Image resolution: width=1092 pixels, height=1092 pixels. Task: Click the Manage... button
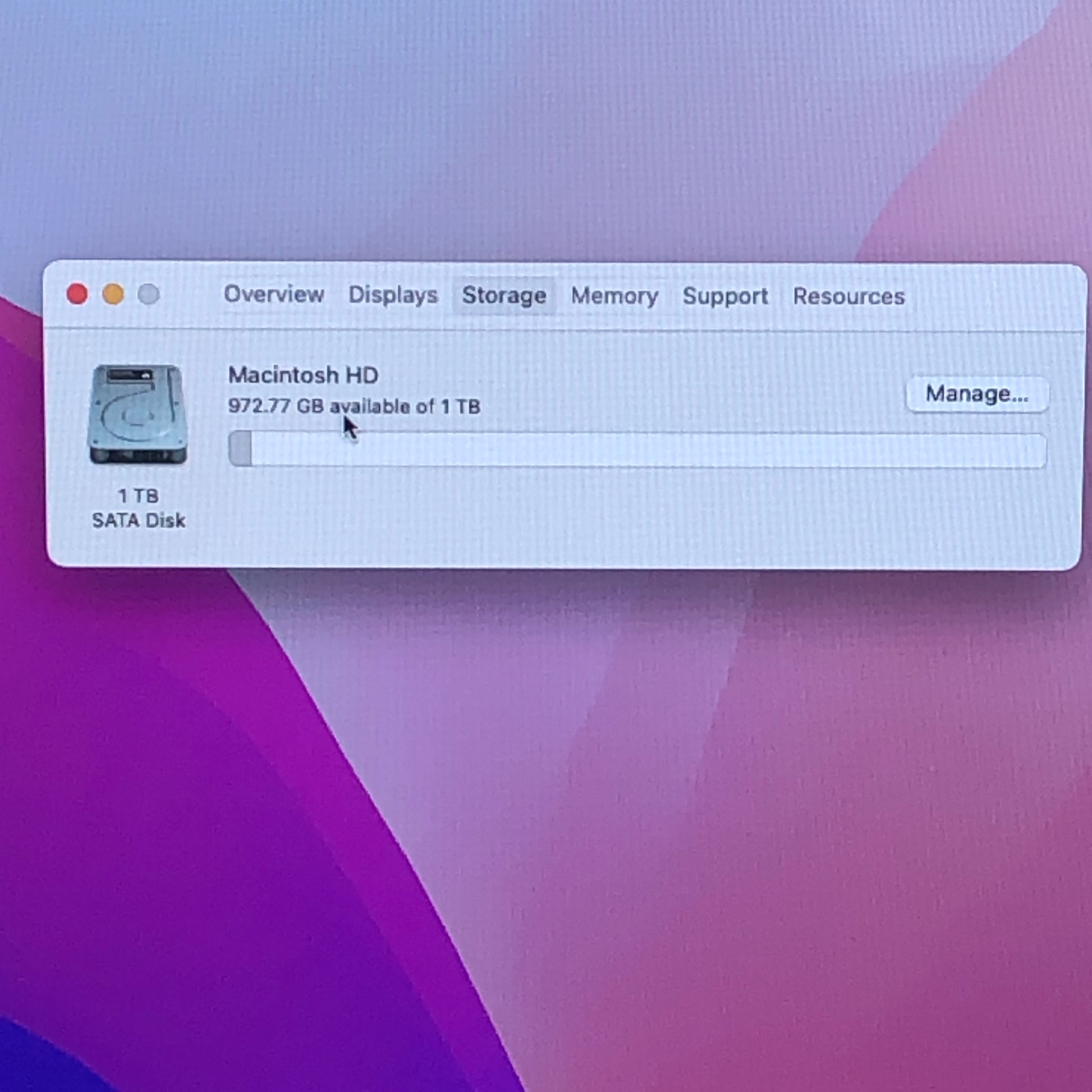(977, 394)
